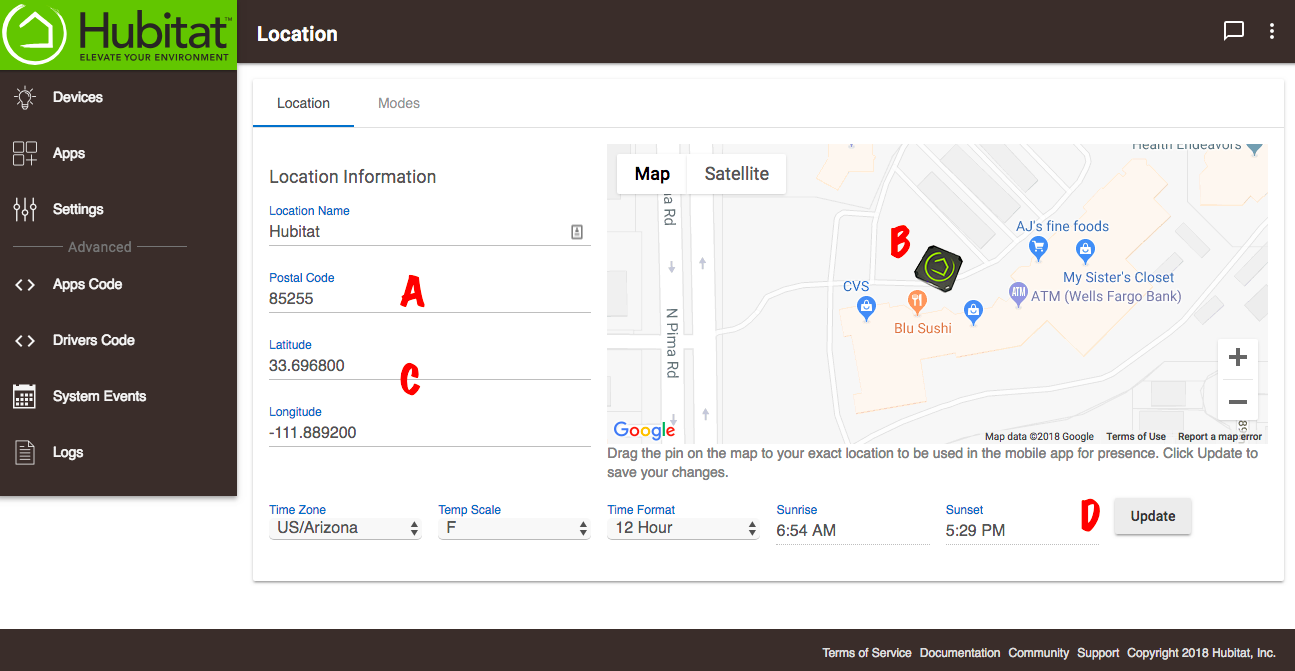Click the Hubitat hub pin on map
This screenshot has width=1295, height=671.
[939, 268]
